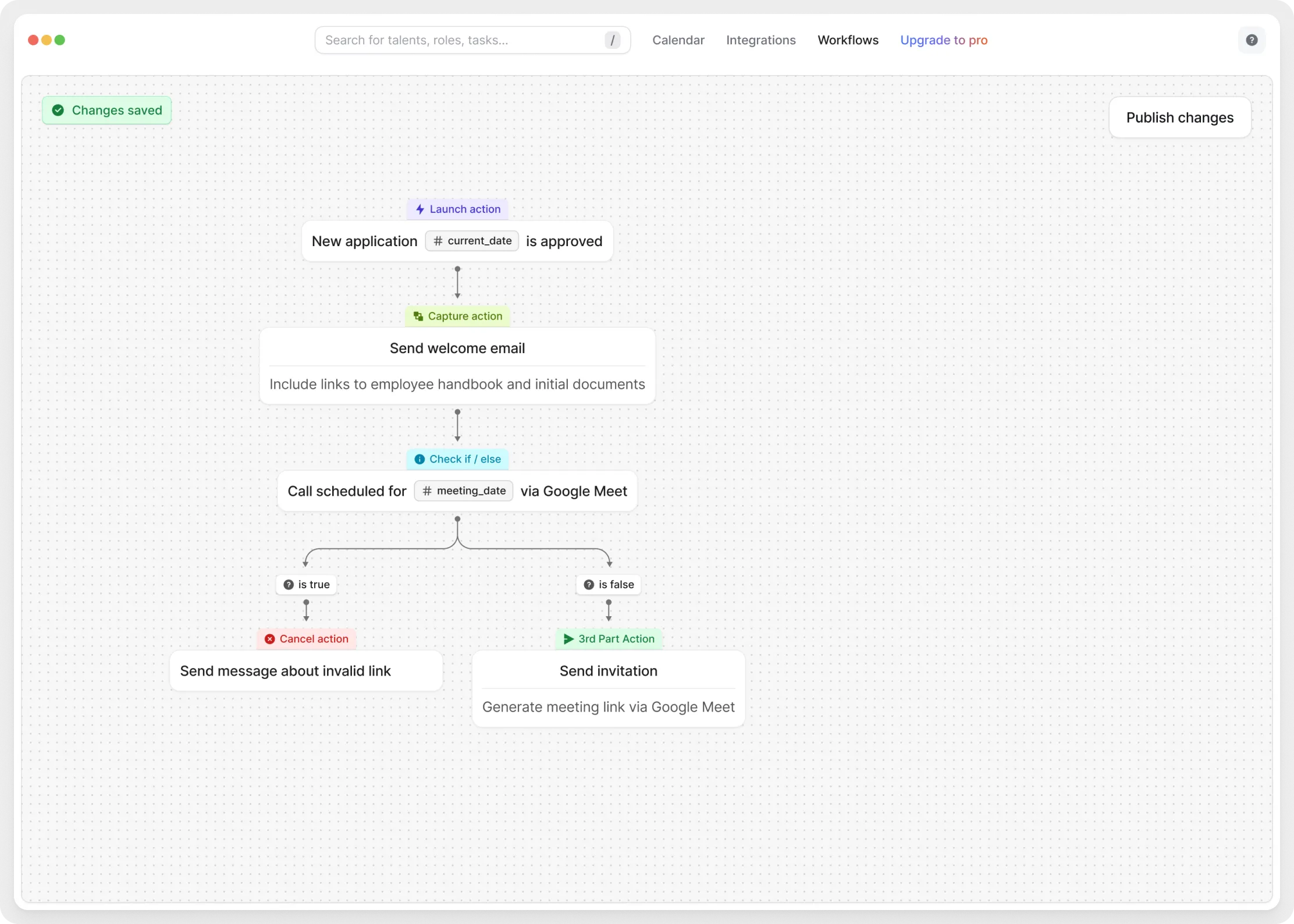
Task: Select the 'is true' branch condition
Action: 306,585
